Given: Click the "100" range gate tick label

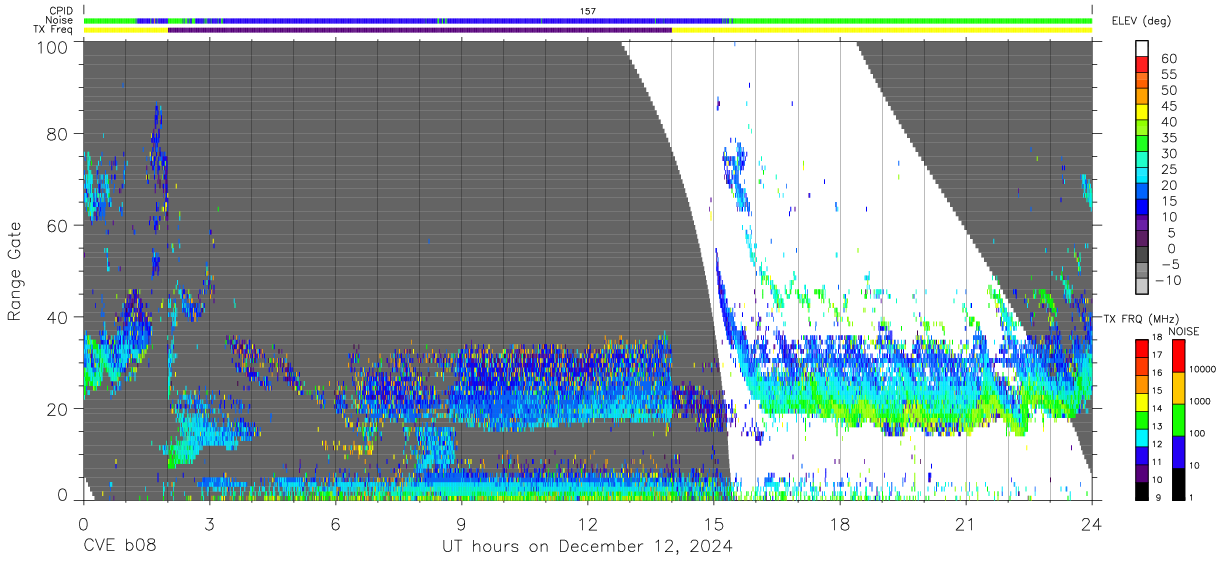Looking at the screenshot, I should (x=53, y=47).
